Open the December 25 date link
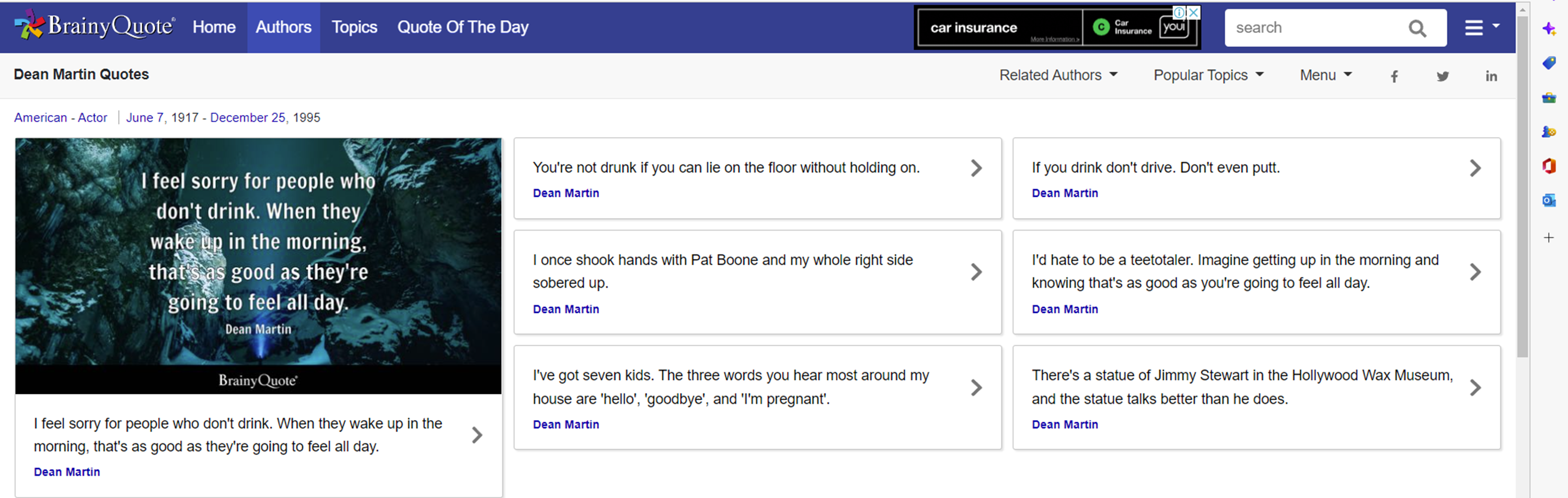Screen dimensions: 1568x498 point(247,118)
